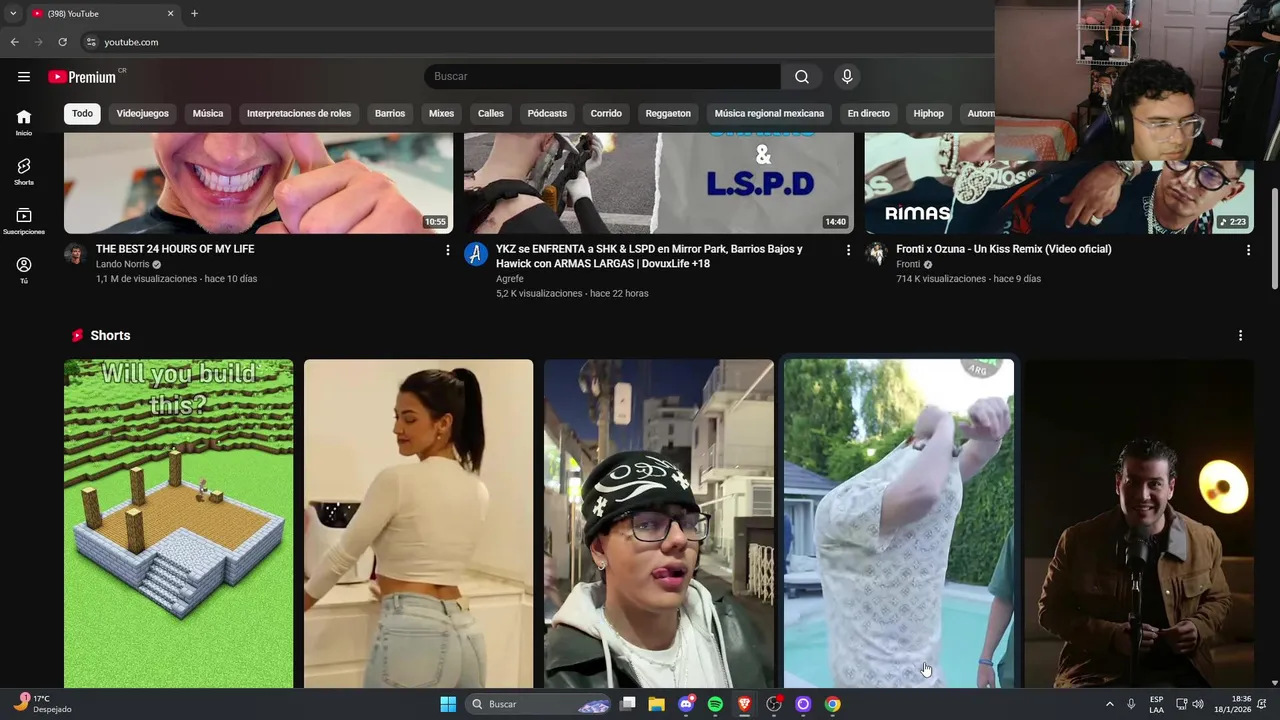Viewport: 1280px width, 720px height.
Task: Open options for YKZ se ENFRENTA video
Action: click(848, 250)
